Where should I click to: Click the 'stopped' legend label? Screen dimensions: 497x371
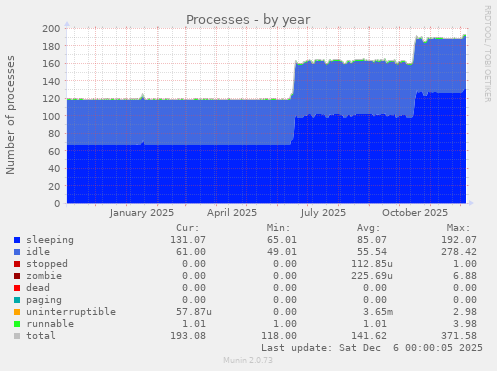coord(47,264)
